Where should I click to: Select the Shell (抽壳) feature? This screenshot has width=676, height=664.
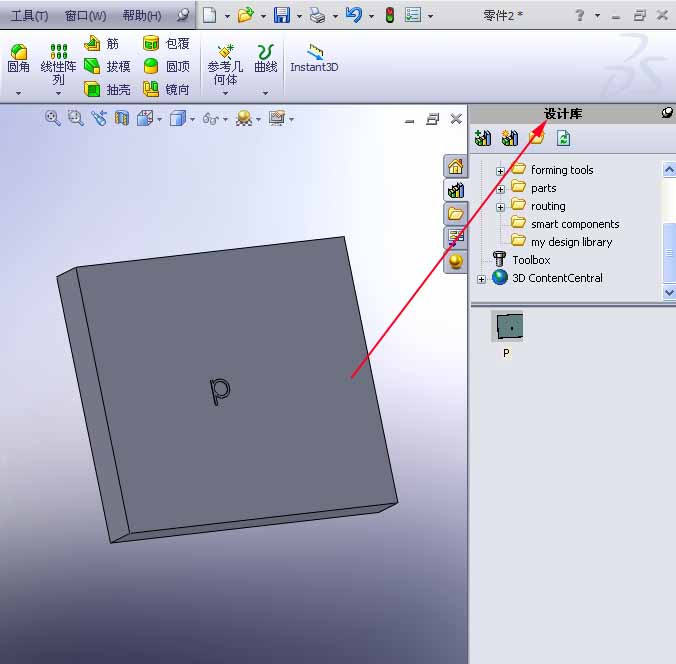(106, 89)
